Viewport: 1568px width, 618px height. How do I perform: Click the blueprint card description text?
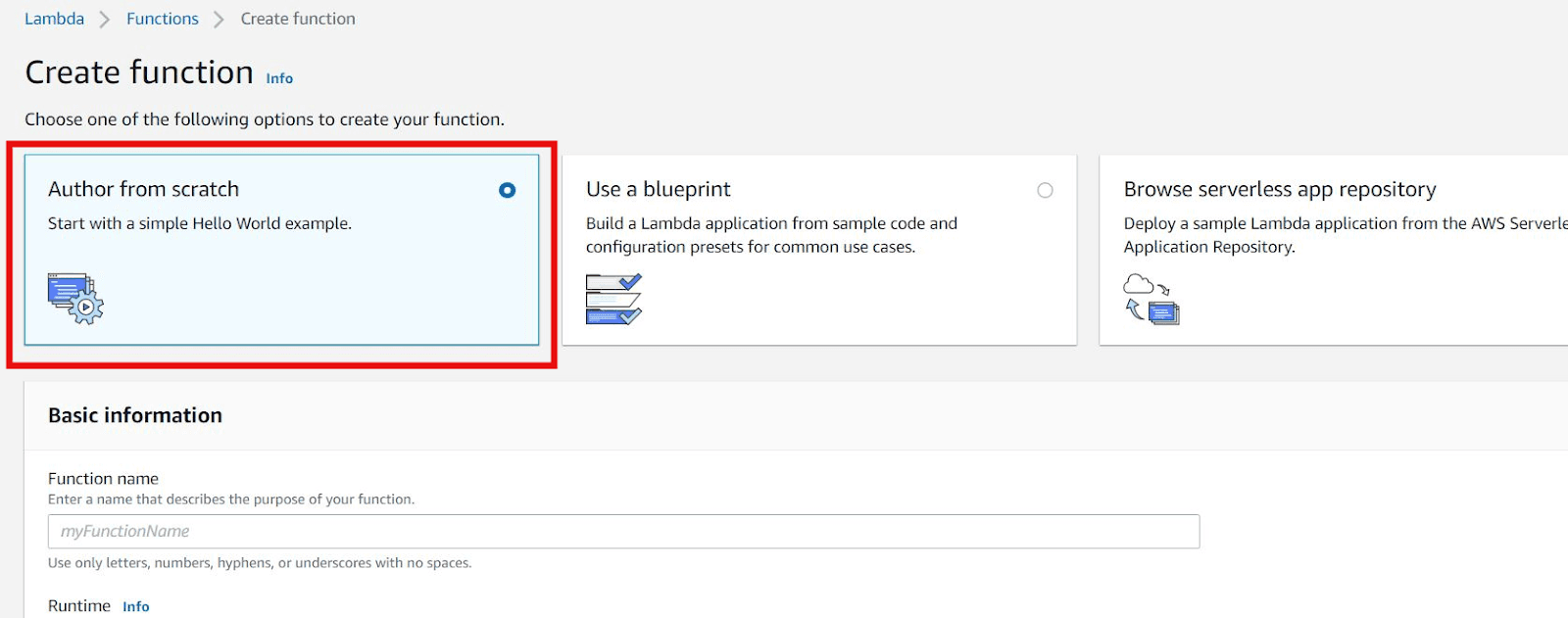click(x=771, y=235)
